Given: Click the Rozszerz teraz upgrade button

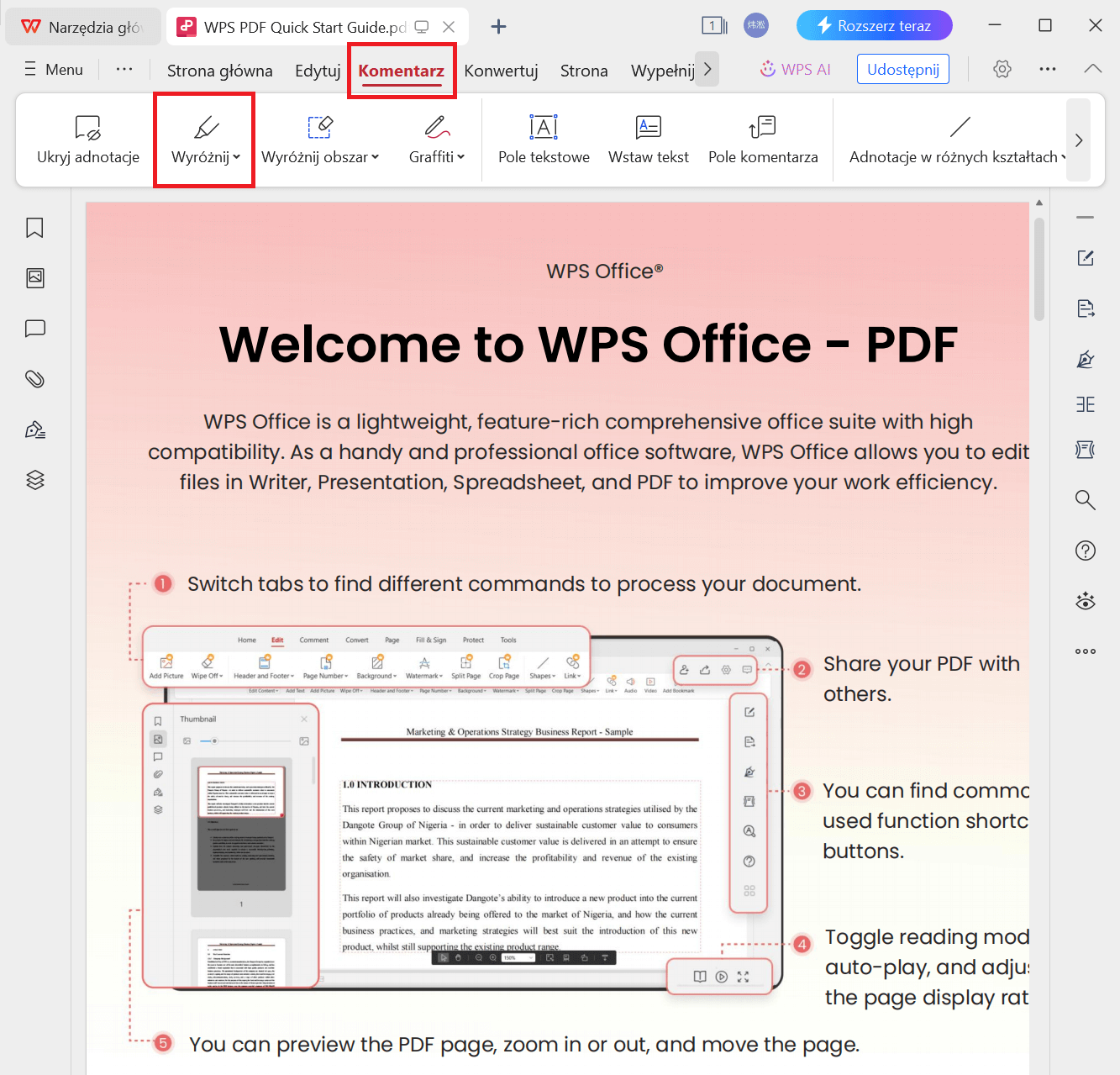Looking at the screenshot, I should pyautogui.click(x=875, y=25).
